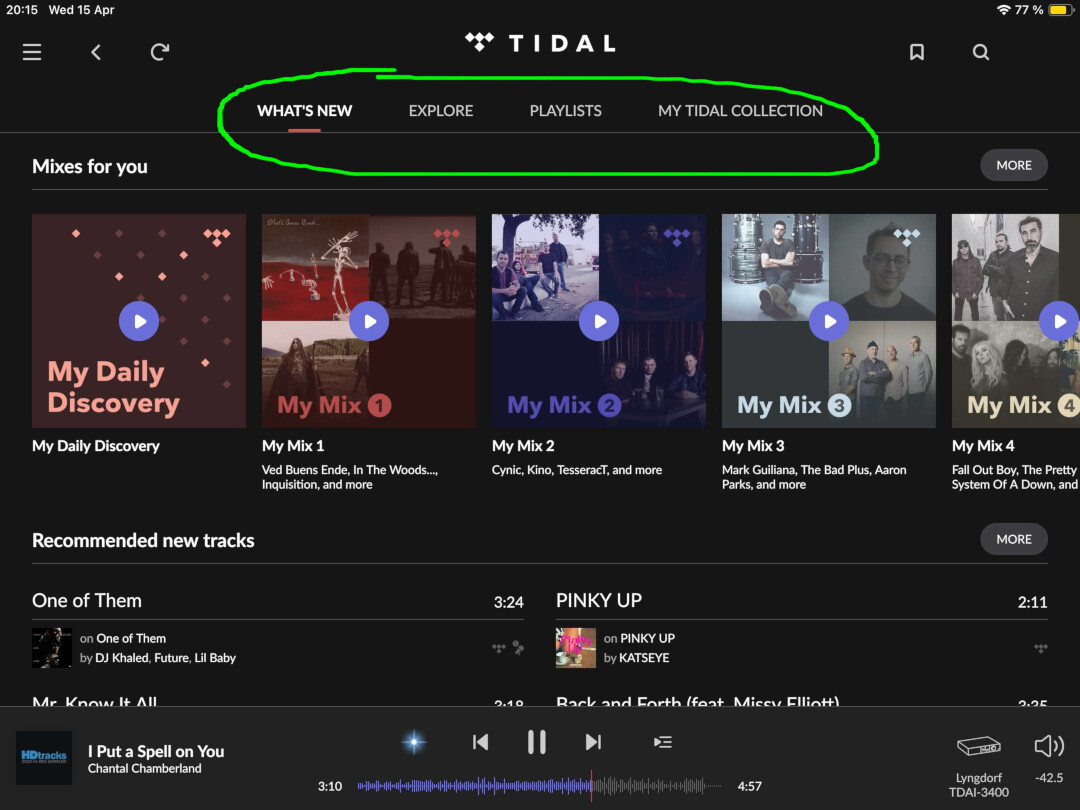The width and height of the screenshot is (1080, 810).
Task: Open the hamburger menu
Action: 32,52
